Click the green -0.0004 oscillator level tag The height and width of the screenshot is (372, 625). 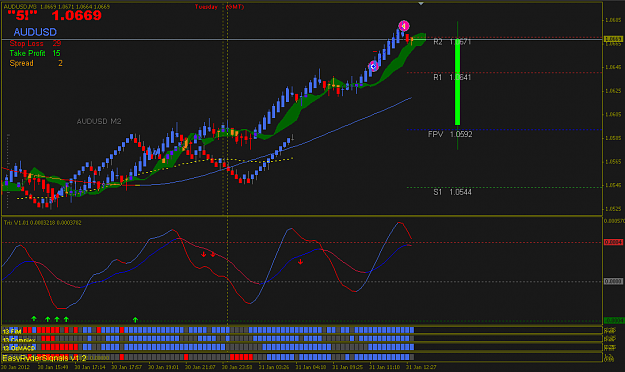(x=613, y=321)
